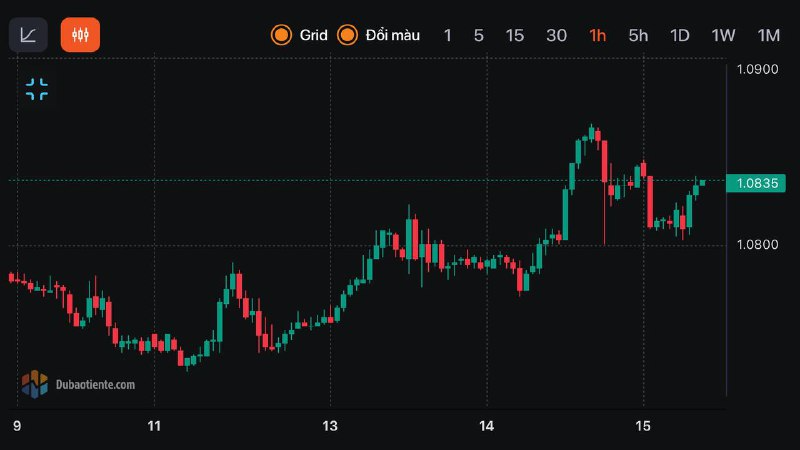Click date 15 on the time axis
800x450 pixels.
pos(644,426)
